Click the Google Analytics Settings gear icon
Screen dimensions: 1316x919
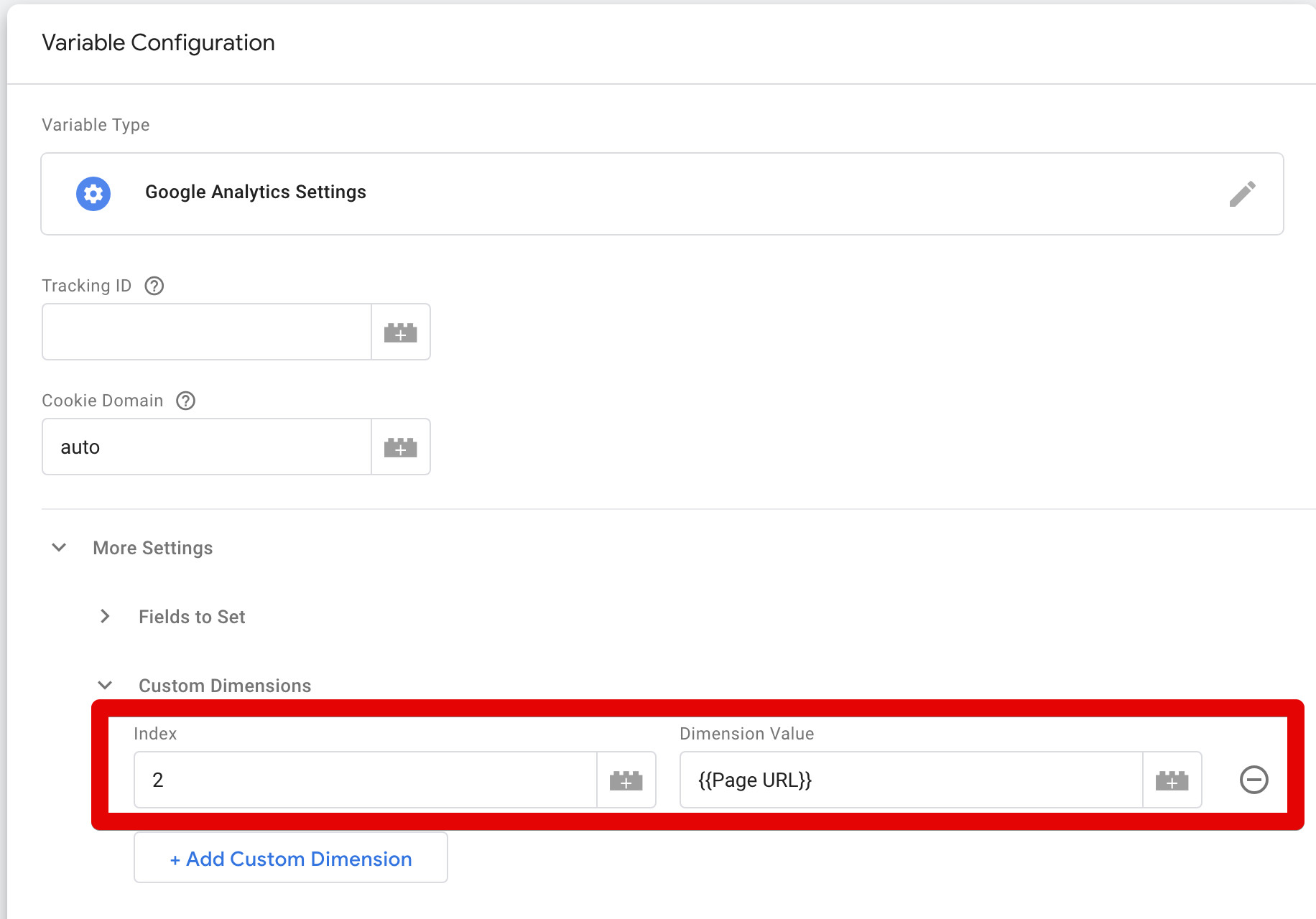(93, 194)
